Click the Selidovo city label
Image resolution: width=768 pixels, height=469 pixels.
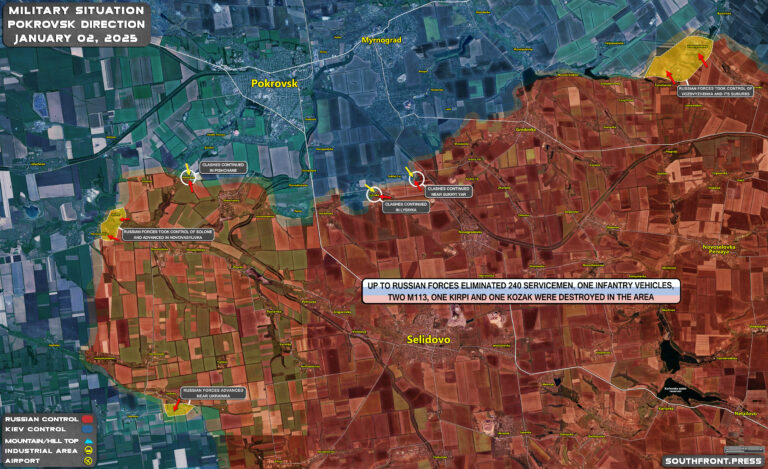pyautogui.click(x=431, y=340)
